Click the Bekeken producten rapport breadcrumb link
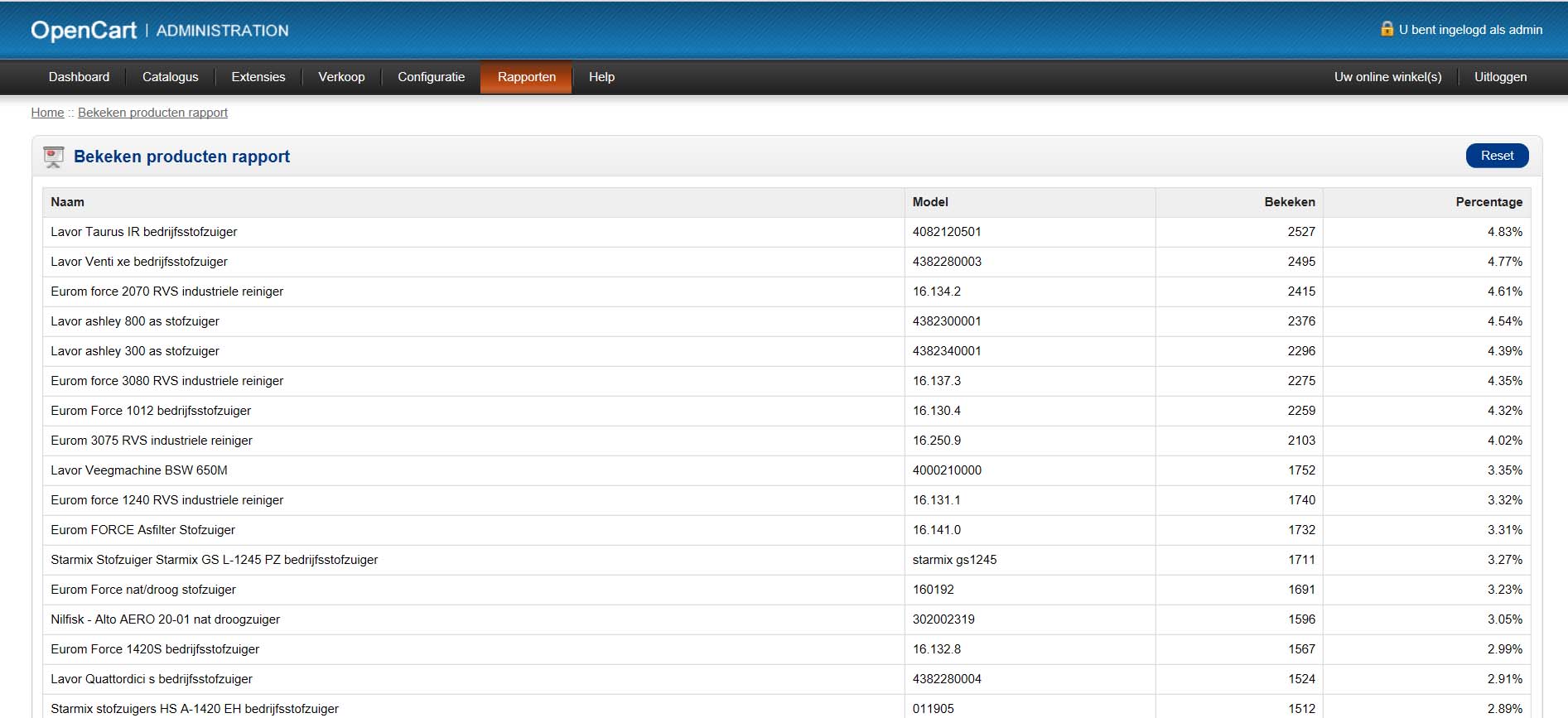The width and height of the screenshot is (1568, 718). point(152,113)
